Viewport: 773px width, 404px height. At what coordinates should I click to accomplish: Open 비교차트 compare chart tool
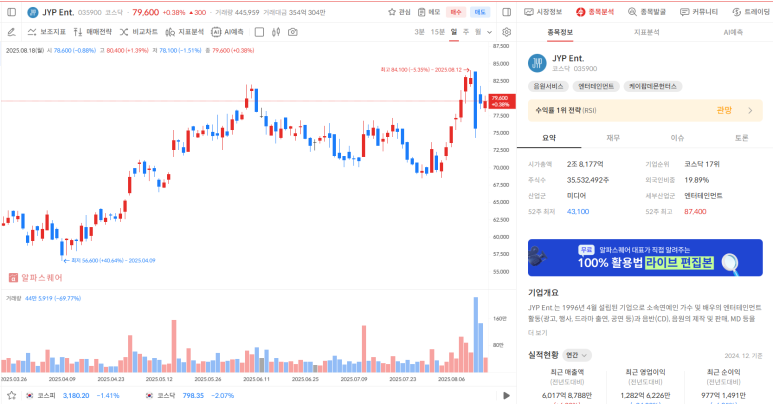point(139,32)
